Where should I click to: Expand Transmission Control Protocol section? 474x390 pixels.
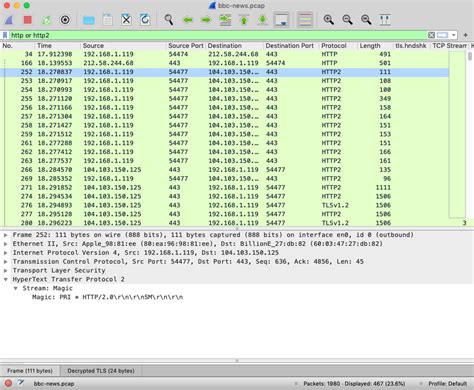click(x=6, y=262)
